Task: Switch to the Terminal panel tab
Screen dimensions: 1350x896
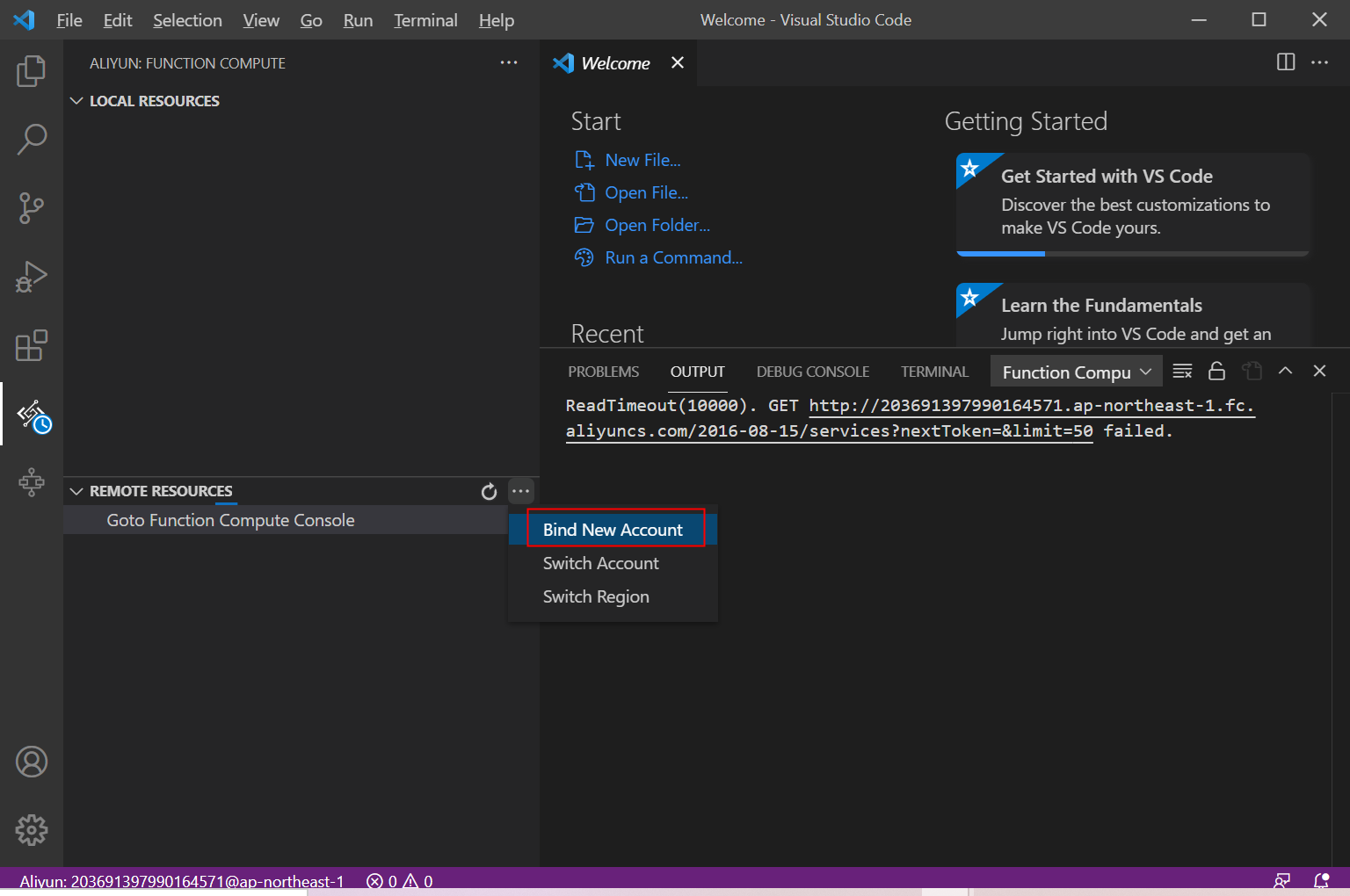Action: (x=934, y=372)
